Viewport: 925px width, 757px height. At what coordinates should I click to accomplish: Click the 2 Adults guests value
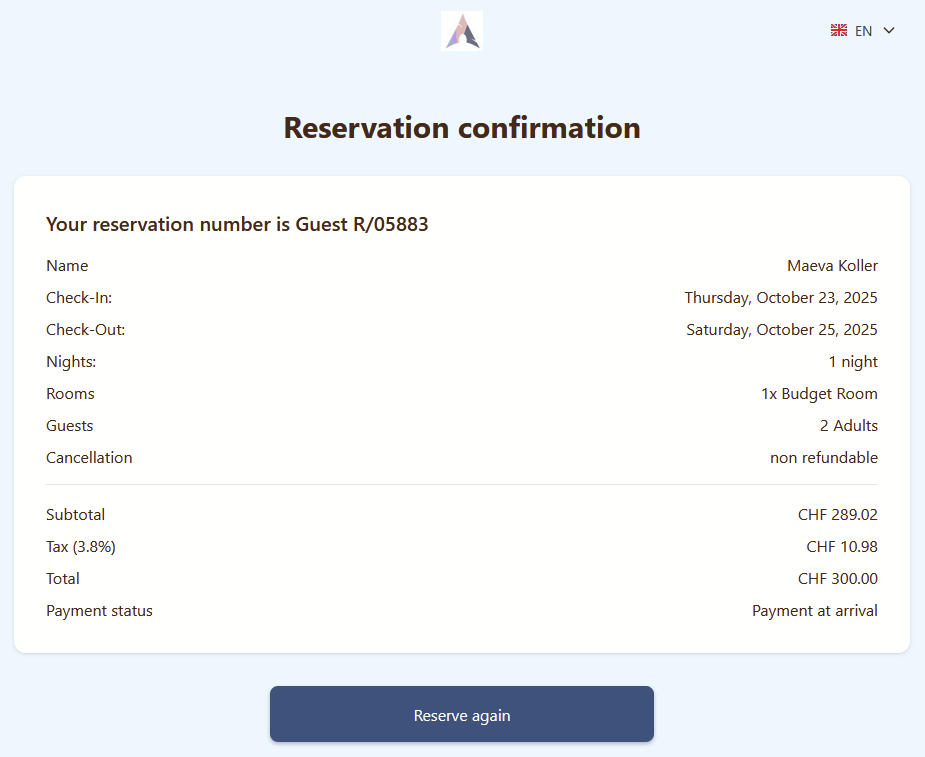tap(848, 426)
